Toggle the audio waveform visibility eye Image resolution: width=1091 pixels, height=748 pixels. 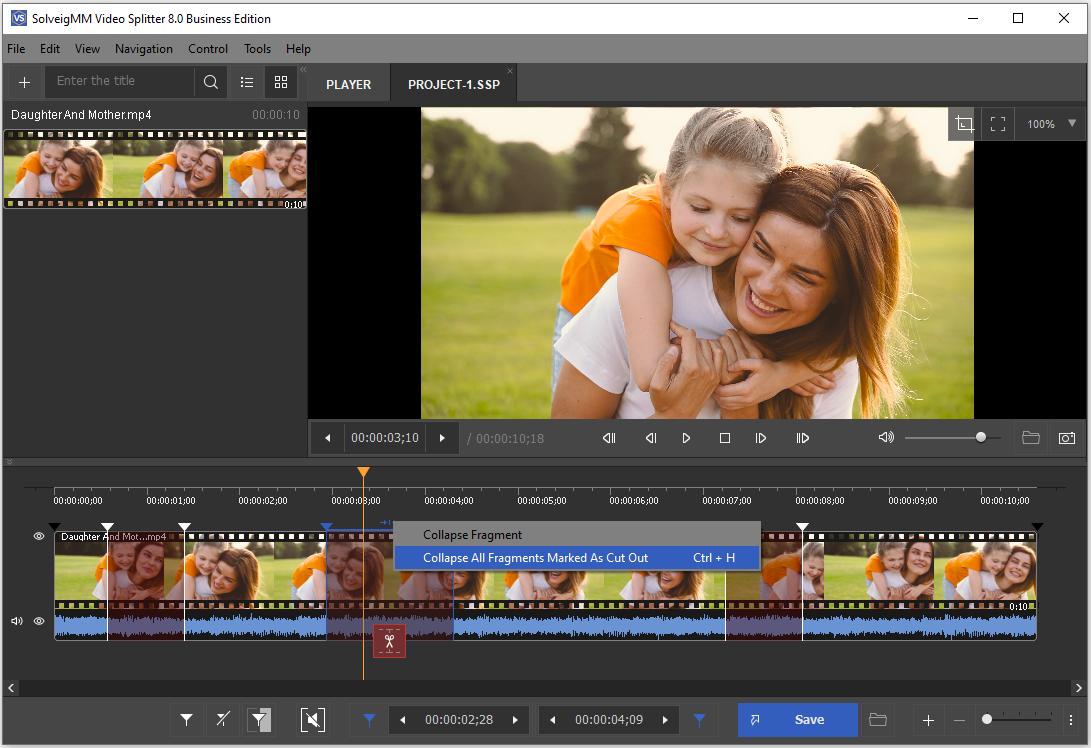tap(38, 621)
